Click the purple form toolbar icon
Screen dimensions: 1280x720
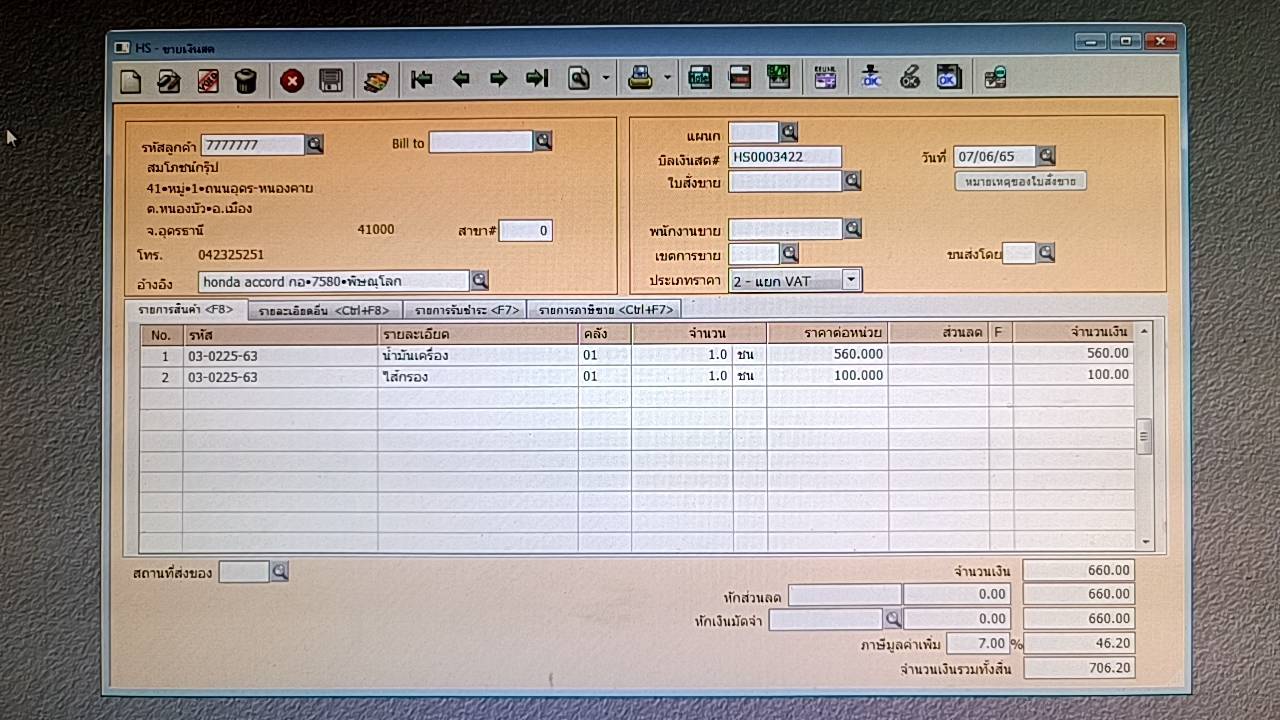[825, 77]
